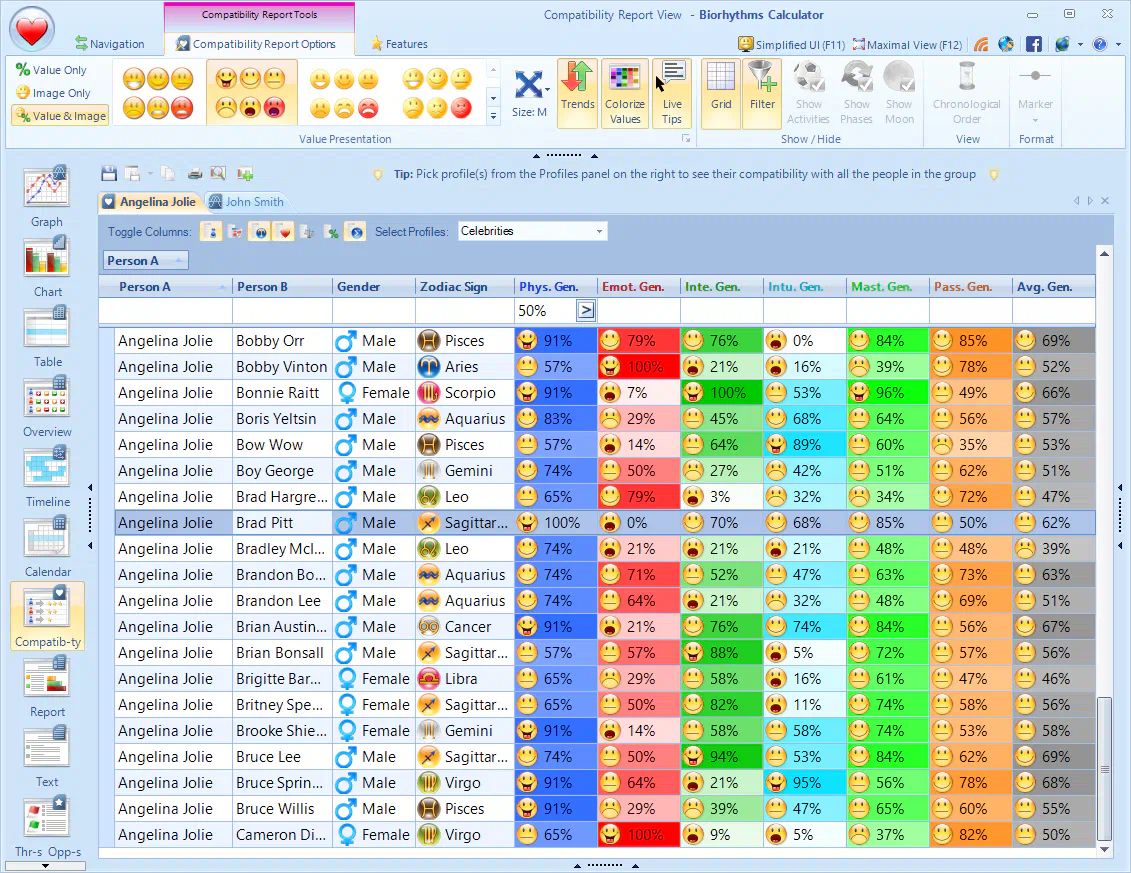Click the Facebook icon in title bar
This screenshot has width=1131, height=873.
[1034, 44]
